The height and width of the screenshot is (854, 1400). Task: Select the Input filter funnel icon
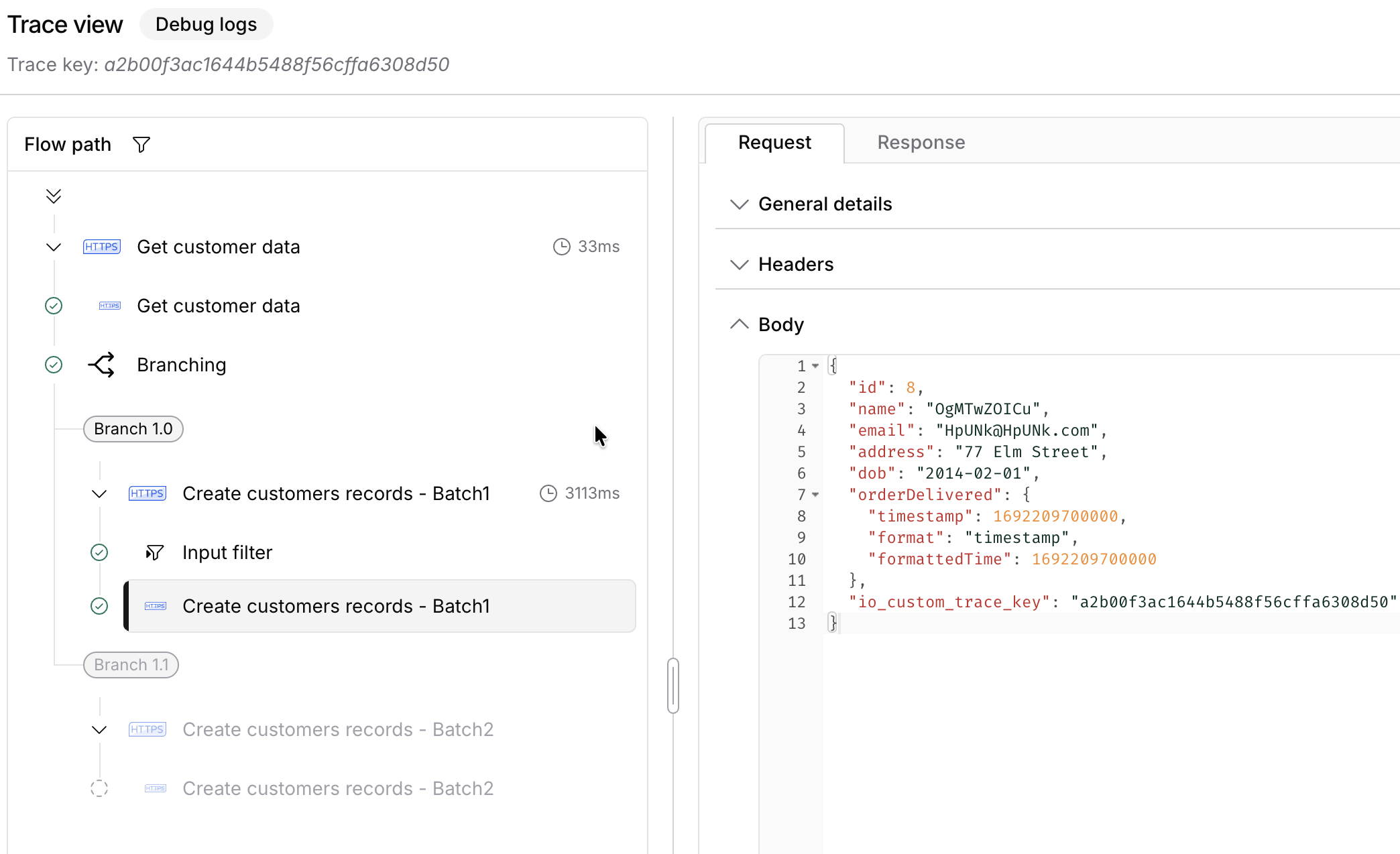(x=155, y=552)
